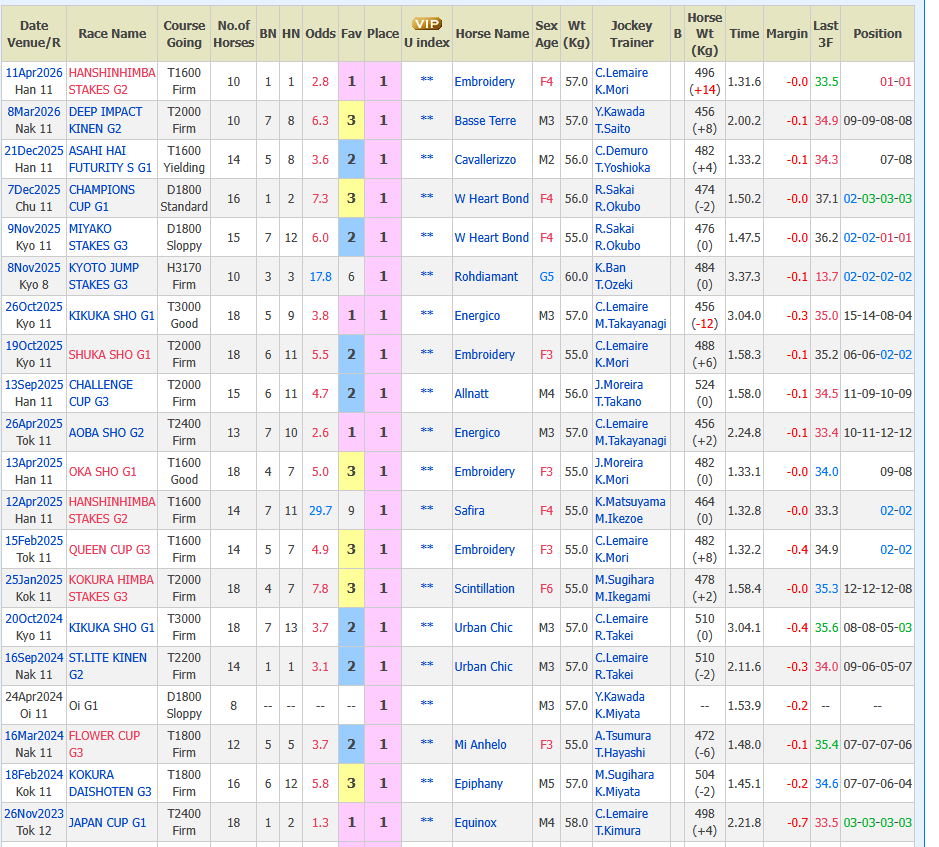This screenshot has height=847, width=939.
Task: View horse Allnatt profile
Action: [x=471, y=394]
